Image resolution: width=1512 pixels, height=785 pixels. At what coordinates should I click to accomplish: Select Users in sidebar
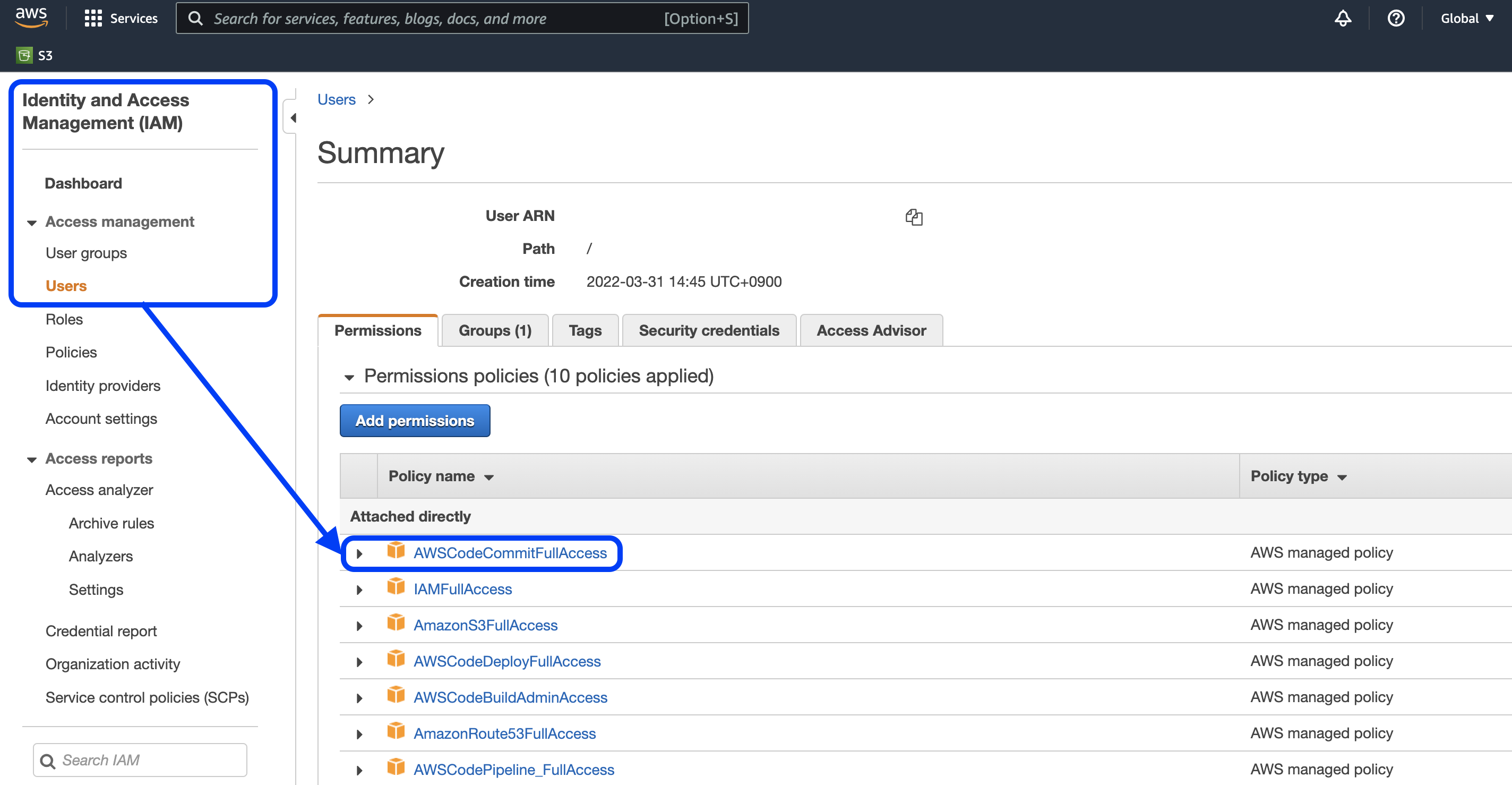[66, 286]
